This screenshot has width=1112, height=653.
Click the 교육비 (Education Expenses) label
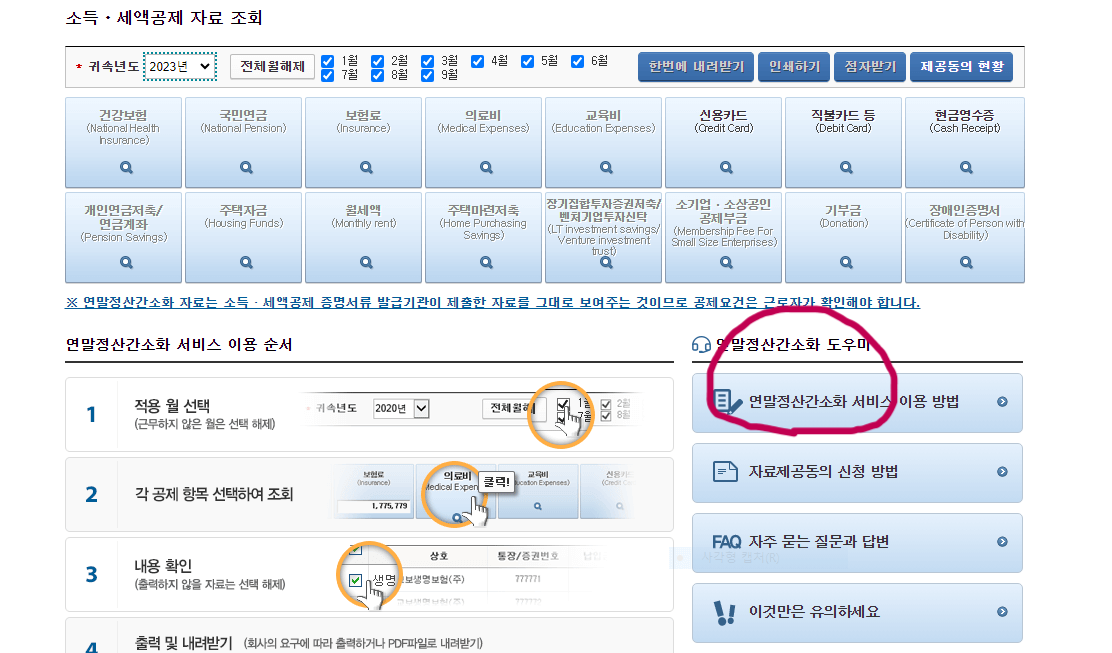(x=604, y=121)
